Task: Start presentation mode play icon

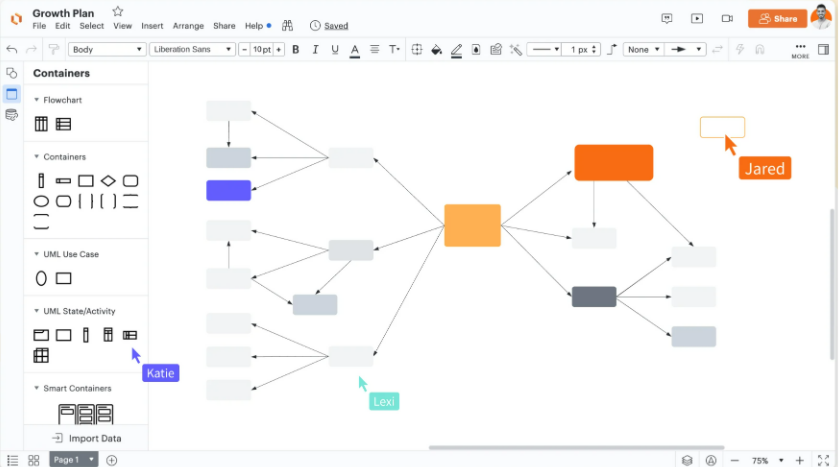Action: pos(697,19)
